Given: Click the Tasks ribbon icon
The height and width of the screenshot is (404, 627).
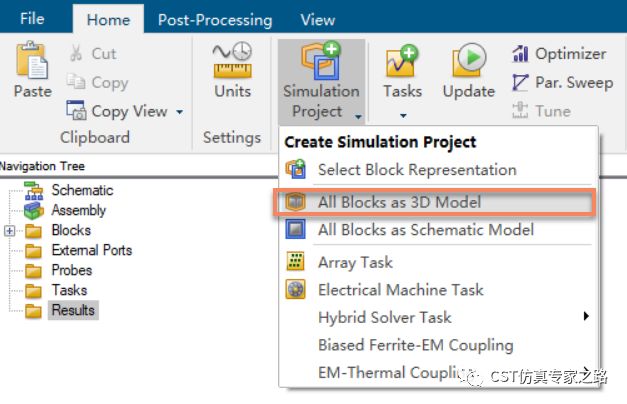Looking at the screenshot, I should [402, 60].
